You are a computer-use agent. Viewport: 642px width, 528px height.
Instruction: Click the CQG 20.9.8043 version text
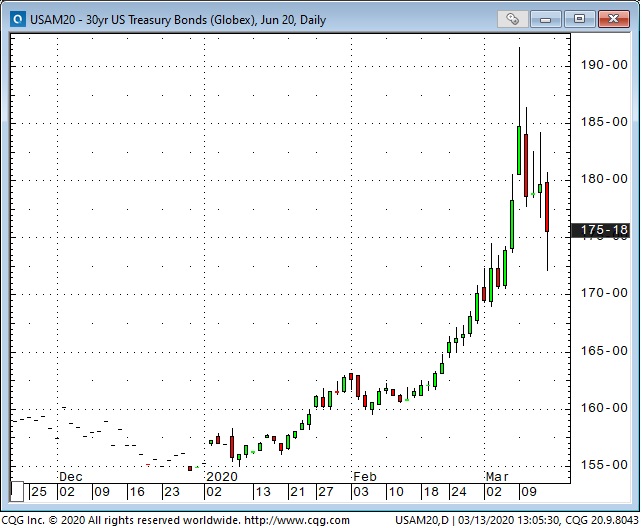point(602,521)
